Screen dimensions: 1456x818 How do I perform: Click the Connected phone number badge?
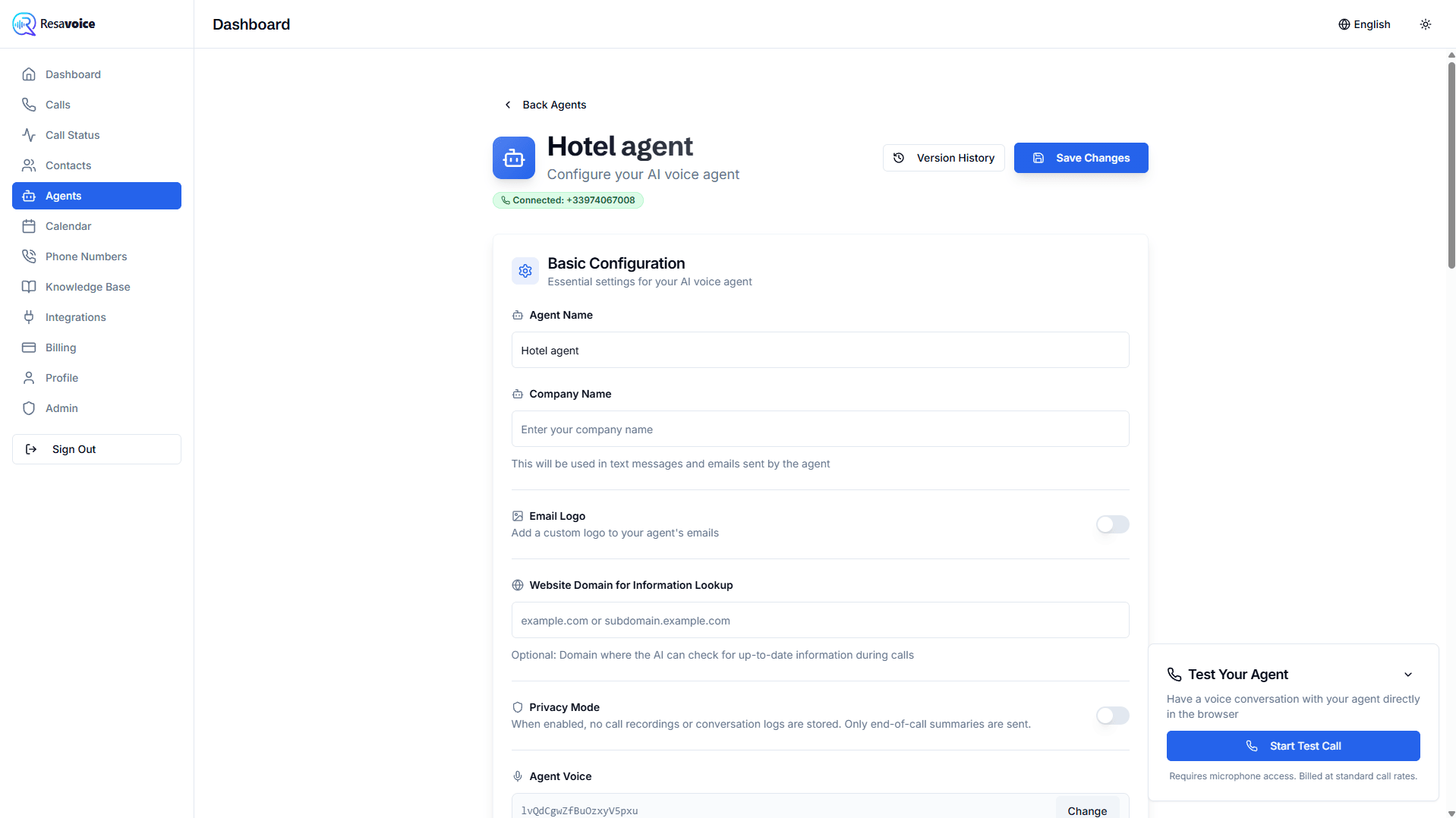click(568, 200)
